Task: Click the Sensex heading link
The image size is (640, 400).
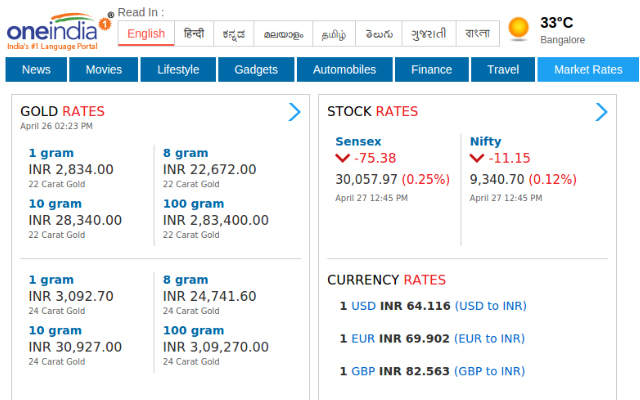Action: click(358, 141)
